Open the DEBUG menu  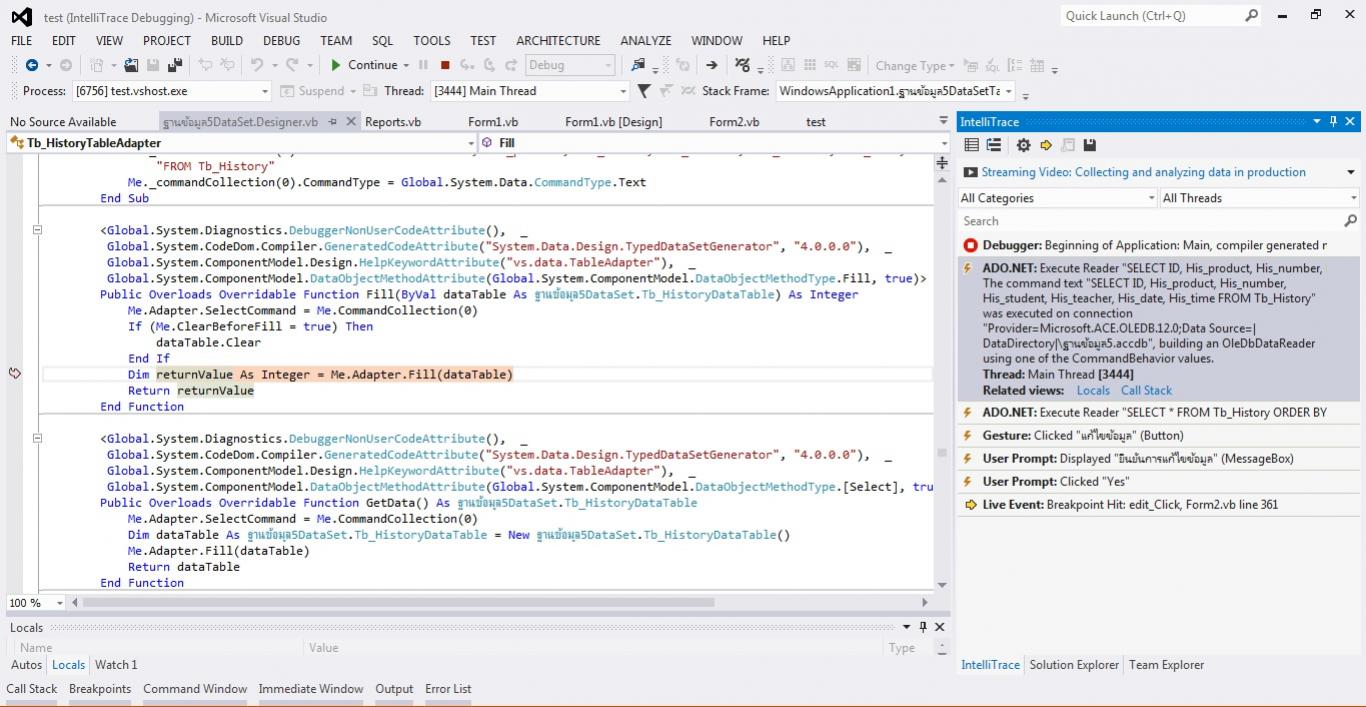click(281, 41)
